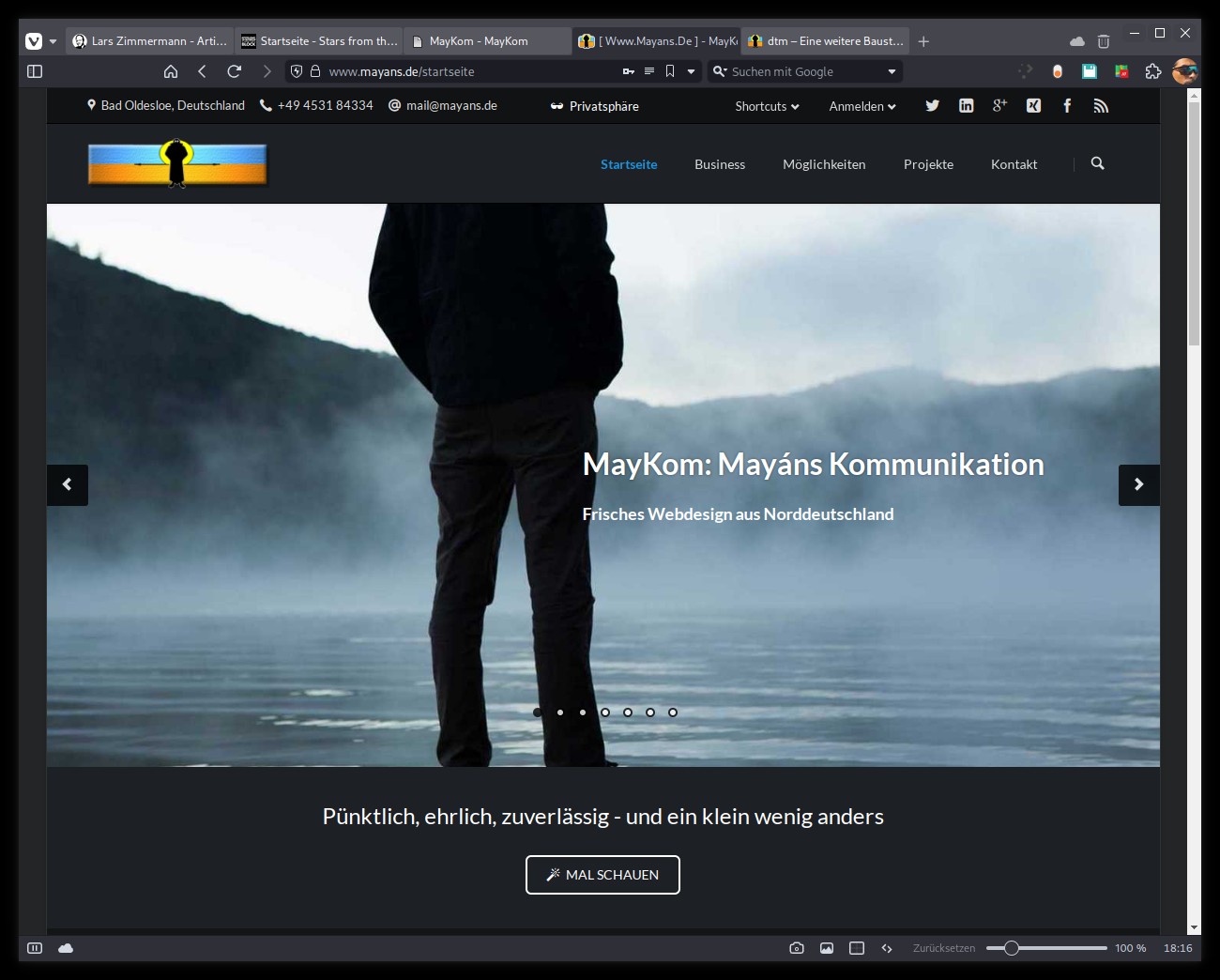This screenshot has height=980, width=1220.
Task: Open sync status cloud in status bar
Action: pyautogui.click(x=66, y=948)
